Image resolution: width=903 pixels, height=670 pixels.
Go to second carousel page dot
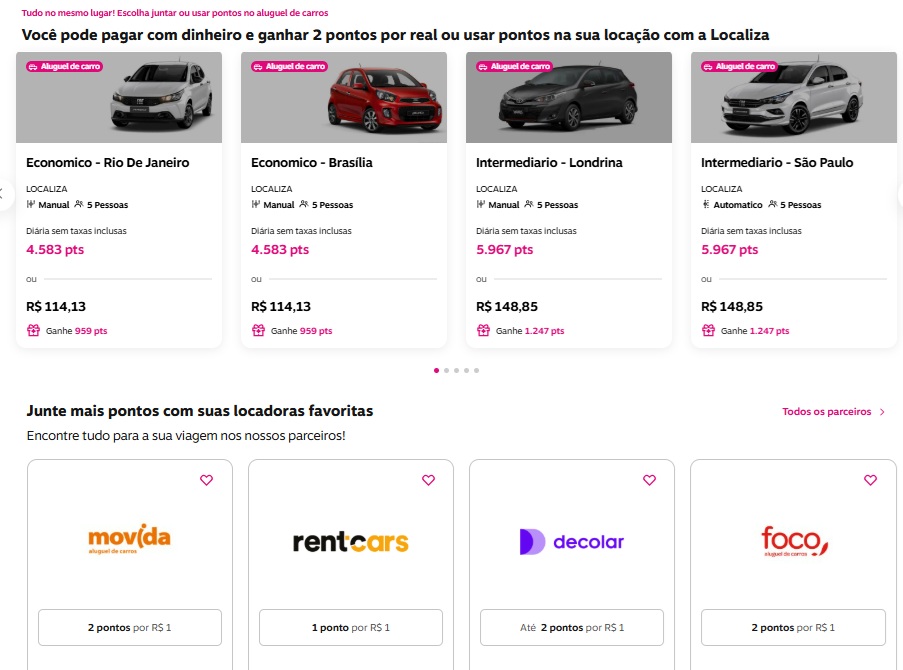[446, 370]
